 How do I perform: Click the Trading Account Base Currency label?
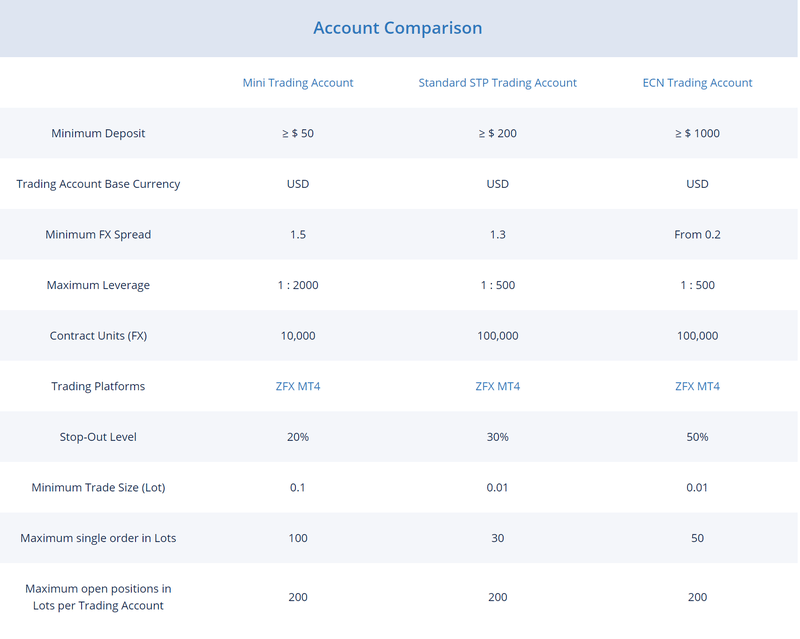click(x=98, y=184)
